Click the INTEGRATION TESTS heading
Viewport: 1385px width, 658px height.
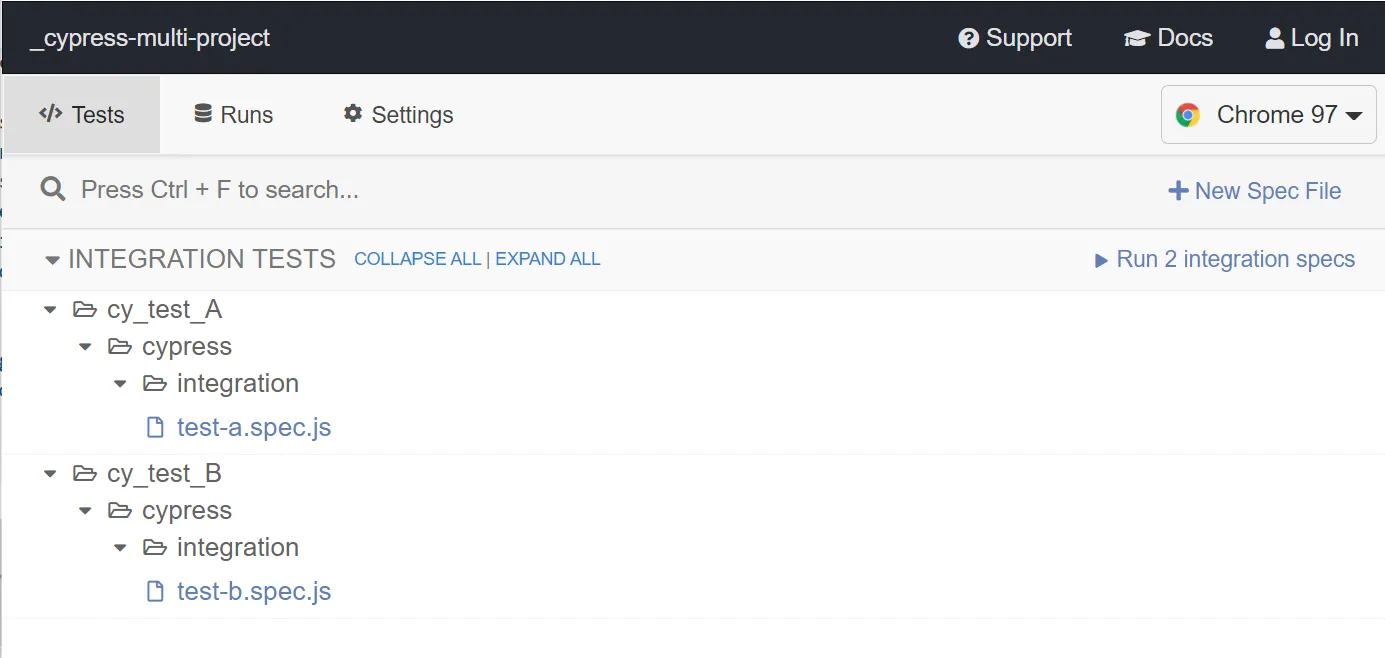(x=202, y=259)
